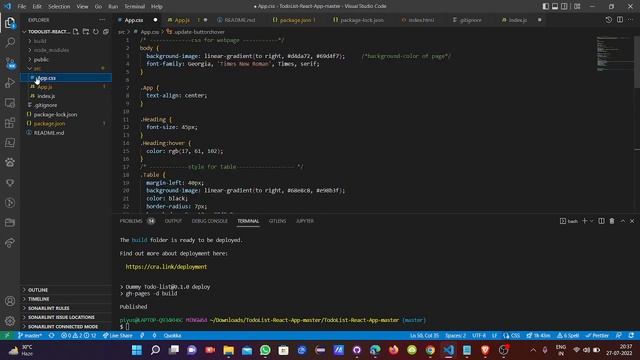Open Explorer more actions ellipsis
This screenshot has width=640, height=360.
(102, 20)
